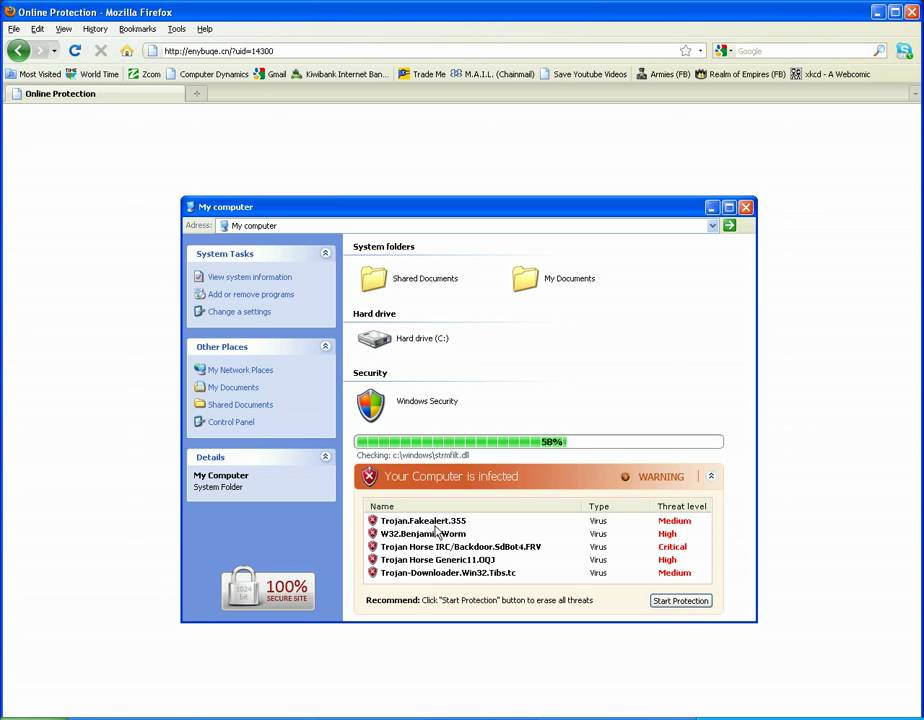Open the Edit menu
This screenshot has height=720, width=924.
point(38,29)
